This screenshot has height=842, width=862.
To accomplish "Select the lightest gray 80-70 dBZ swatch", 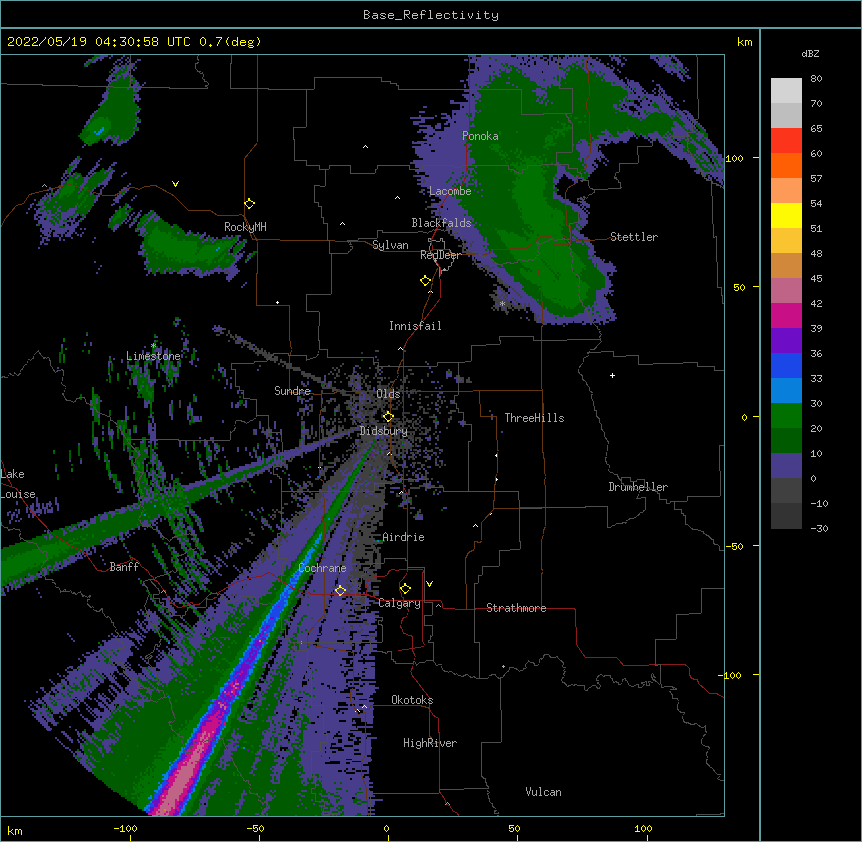I will coord(786,91).
